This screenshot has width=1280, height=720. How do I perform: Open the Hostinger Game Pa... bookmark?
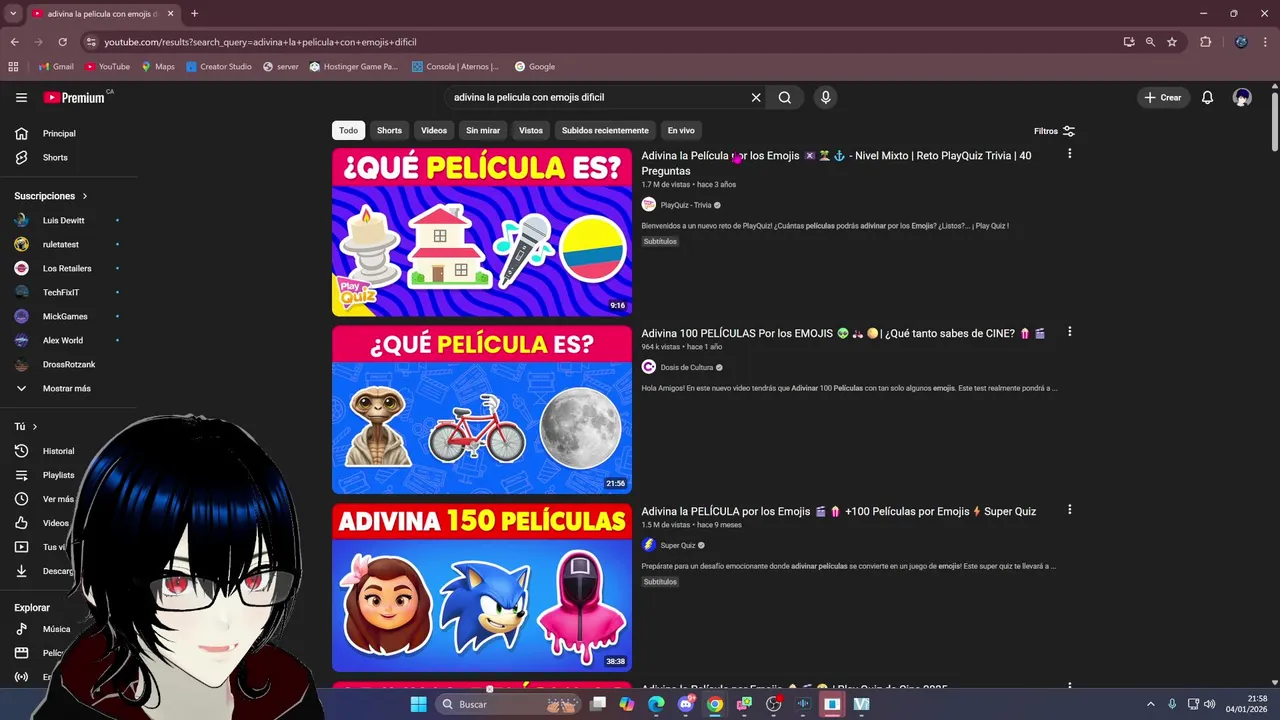tap(354, 67)
